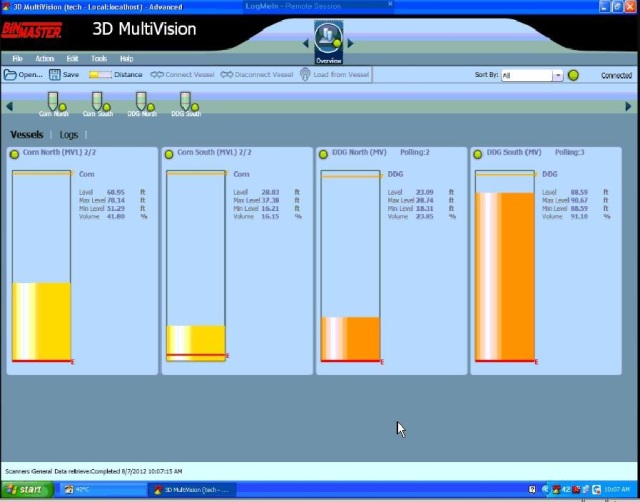The height and width of the screenshot is (502, 640).
Task: Switch to the Logs tab
Action: [x=69, y=135]
